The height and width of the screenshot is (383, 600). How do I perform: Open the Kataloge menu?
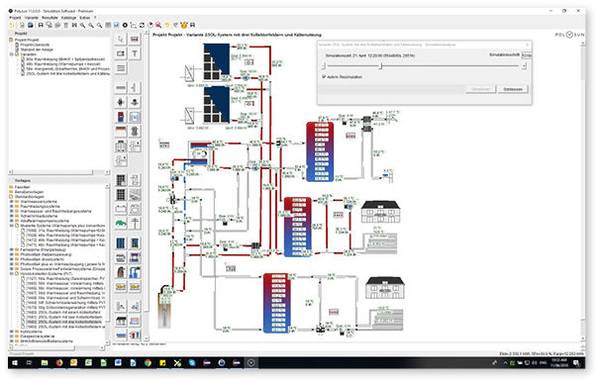[x=69, y=18]
